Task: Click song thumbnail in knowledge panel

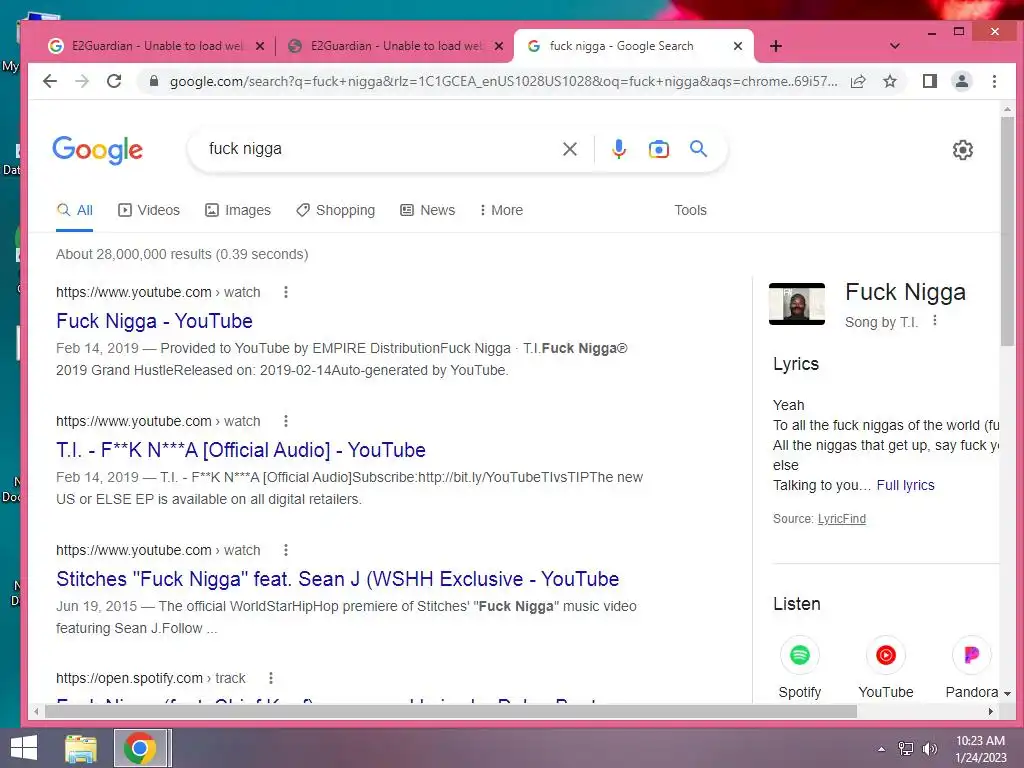Action: [x=797, y=304]
